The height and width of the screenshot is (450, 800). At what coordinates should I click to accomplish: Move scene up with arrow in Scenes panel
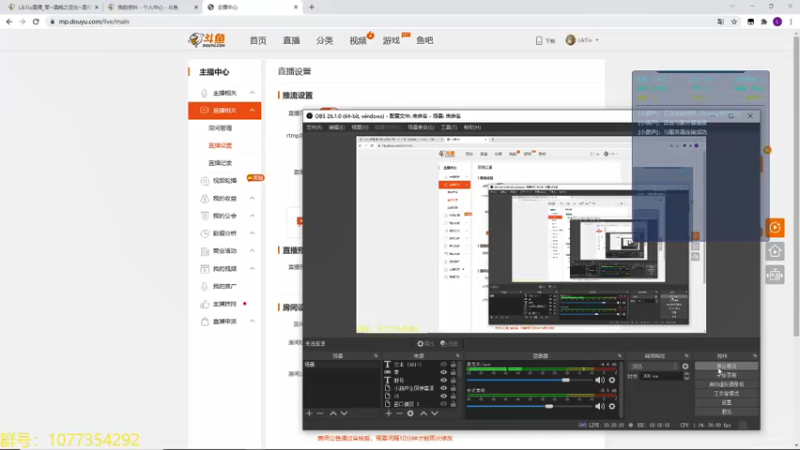pos(333,413)
